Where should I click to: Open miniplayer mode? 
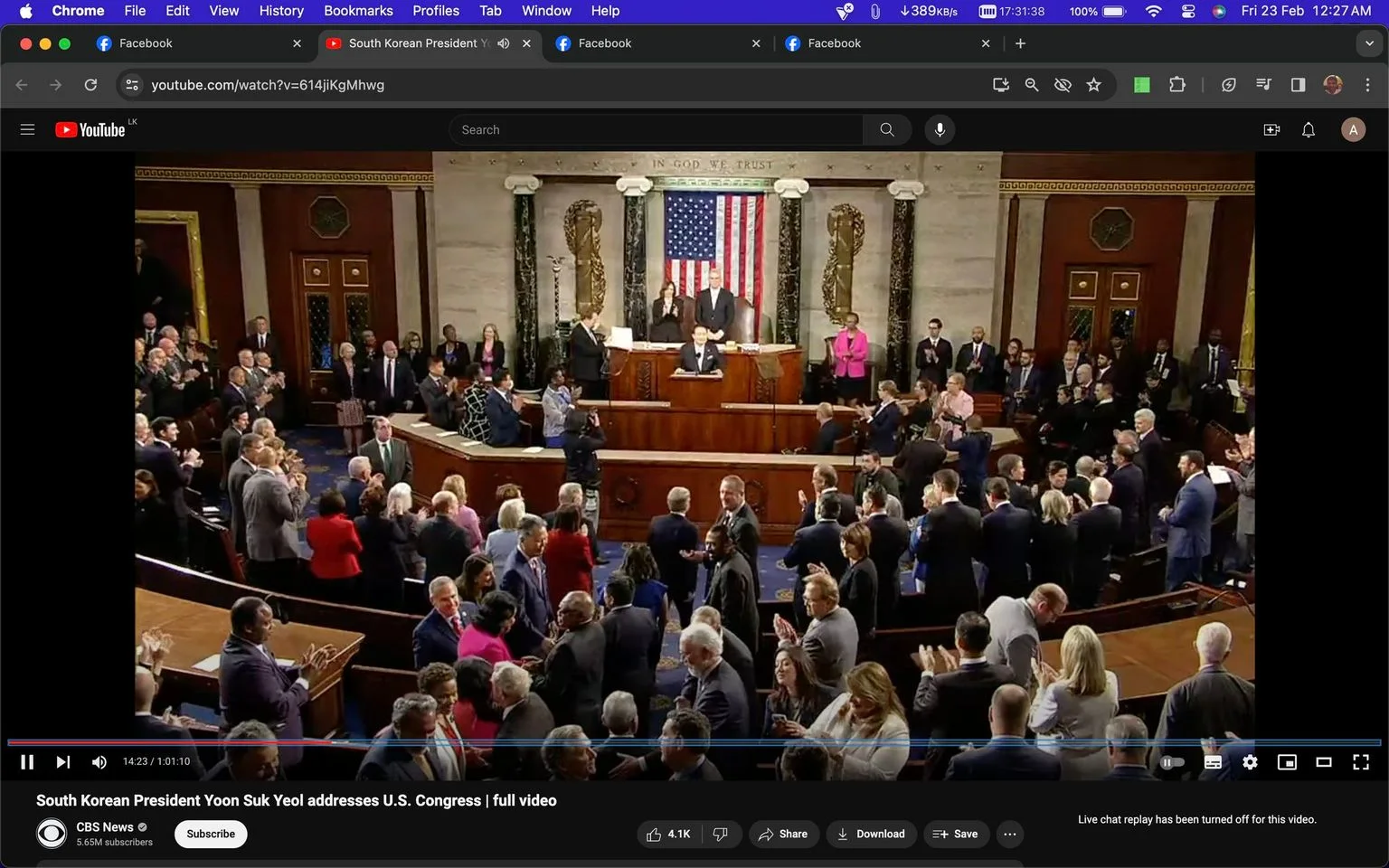click(1287, 762)
